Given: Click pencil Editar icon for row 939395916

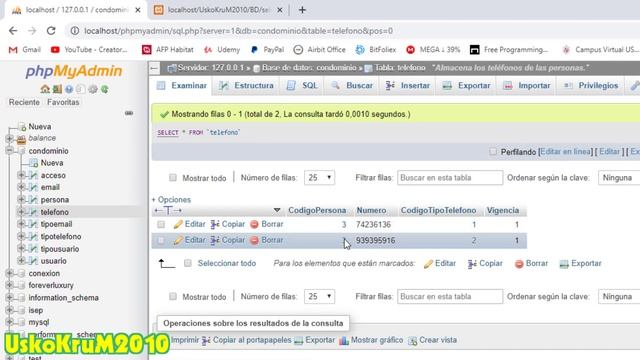Looking at the screenshot, I should coord(178,240).
